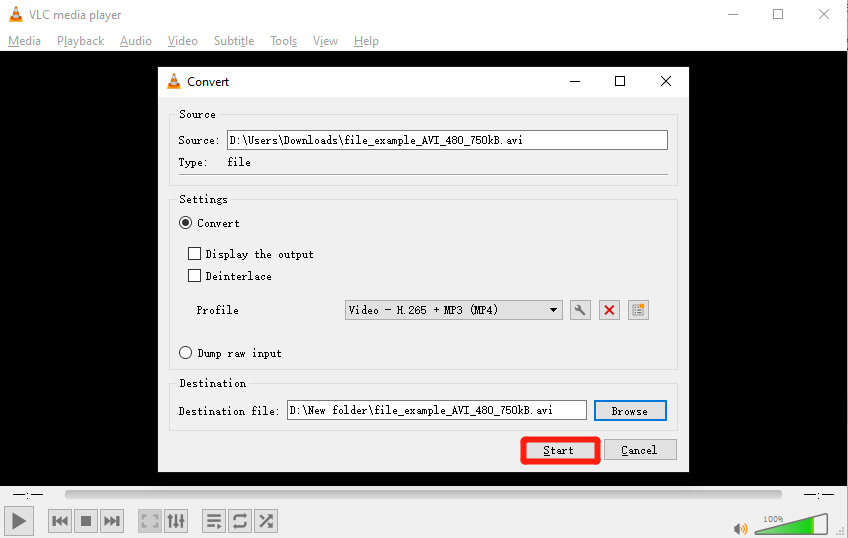Viewport: 848px width, 538px height.
Task: Open the Media menu
Action: [x=24, y=41]
